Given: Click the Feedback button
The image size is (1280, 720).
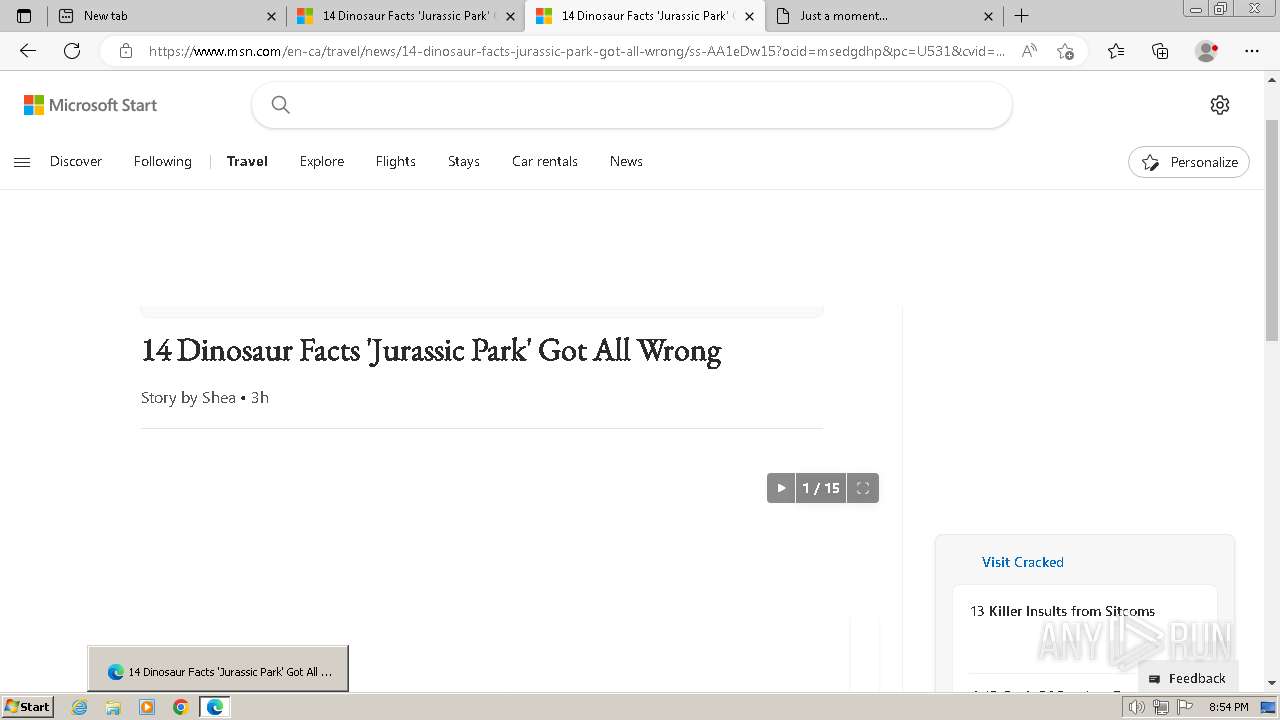Looking at the screenshot, I should tap(1188, 678).
